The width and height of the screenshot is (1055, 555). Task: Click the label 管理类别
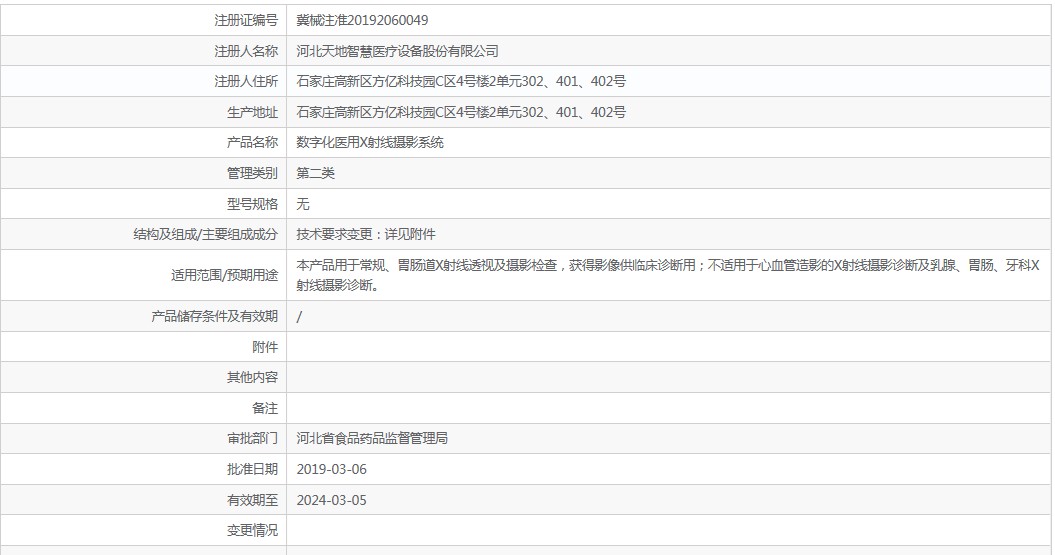(252, 174)
